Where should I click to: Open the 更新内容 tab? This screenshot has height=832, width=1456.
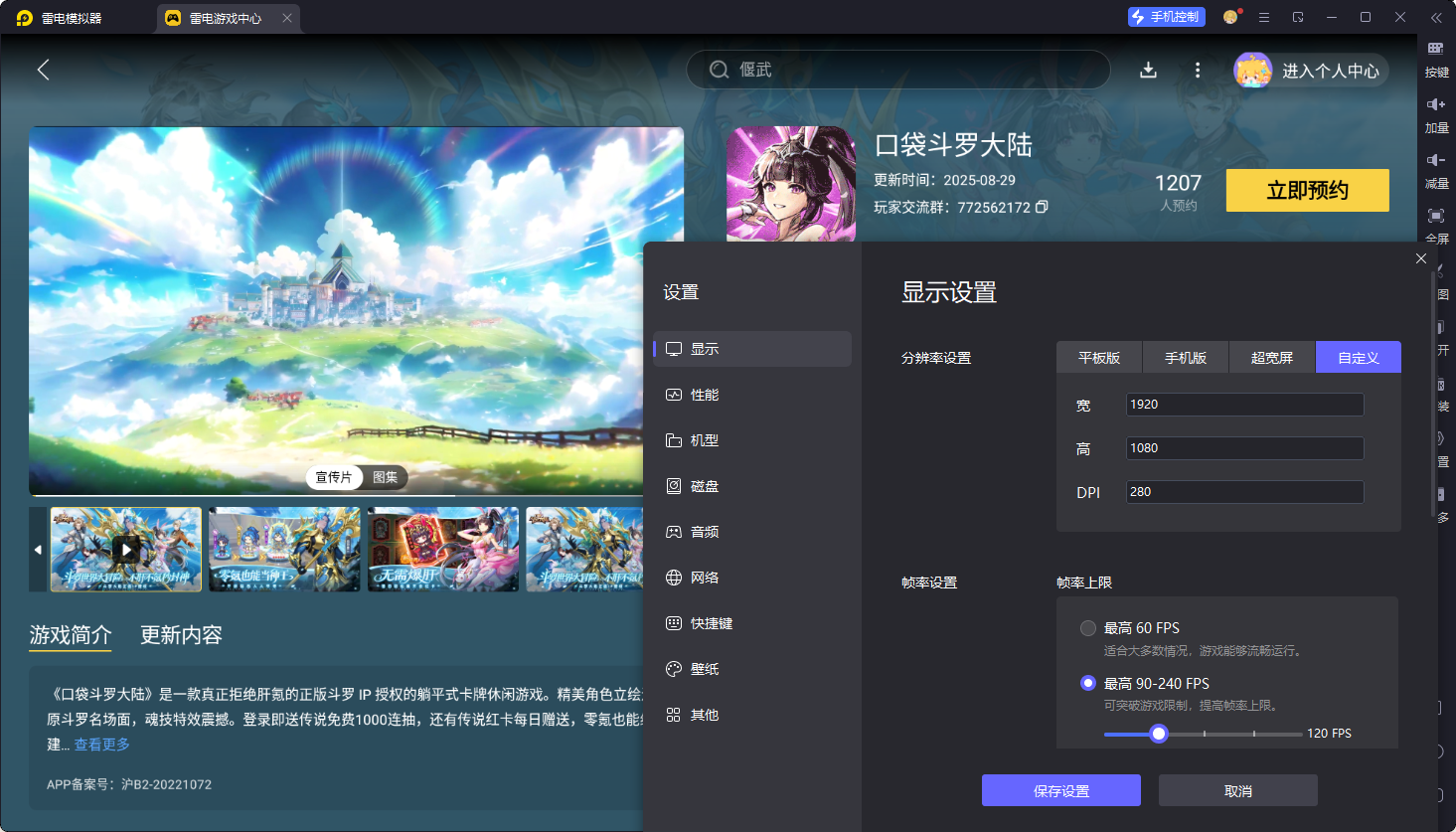point(181,635)
